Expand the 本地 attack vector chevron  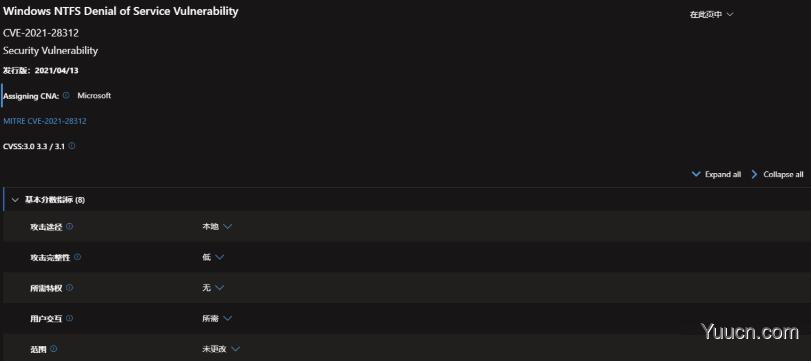(x=228, y=227)
